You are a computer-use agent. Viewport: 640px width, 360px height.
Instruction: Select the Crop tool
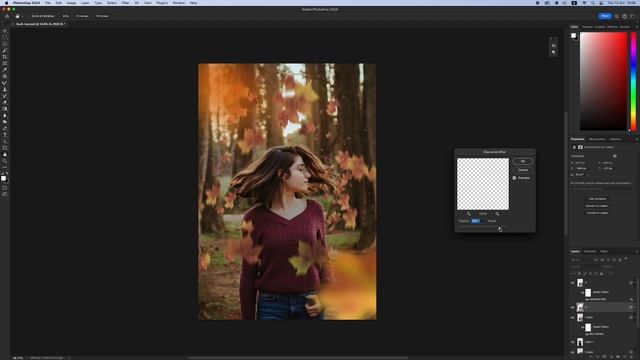coord(4,57)
